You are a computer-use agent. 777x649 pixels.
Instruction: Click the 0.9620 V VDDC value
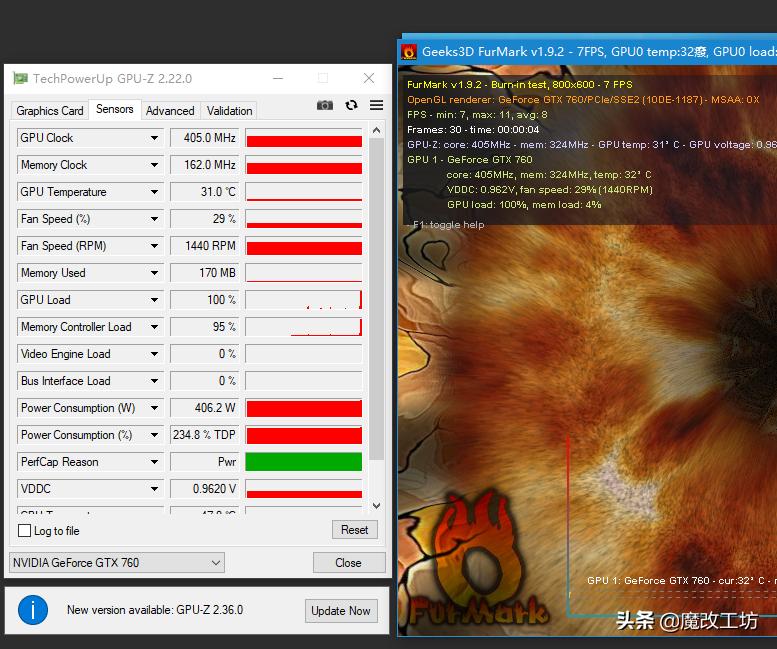point(205,489)
